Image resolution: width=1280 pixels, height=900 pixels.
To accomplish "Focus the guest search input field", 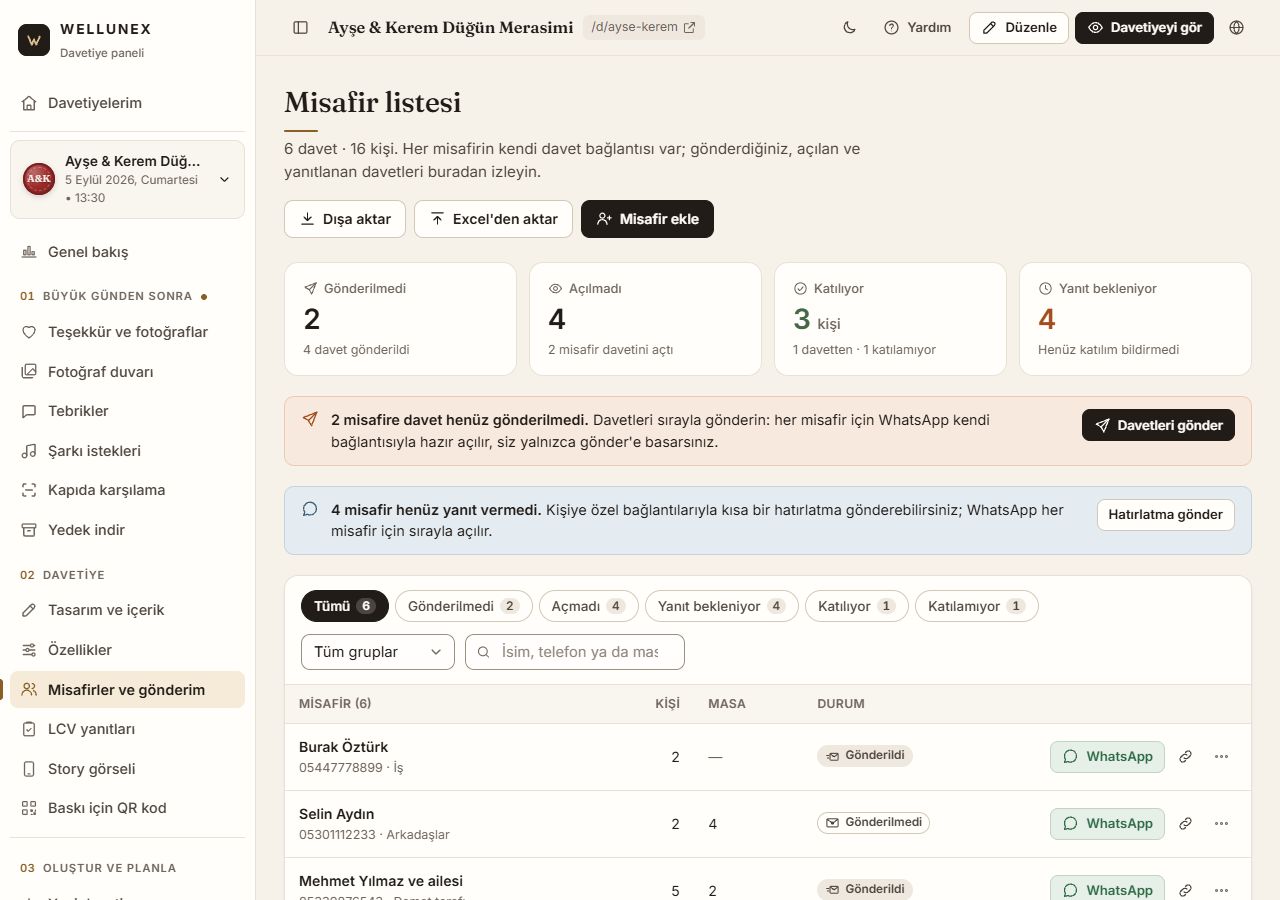I will coord(575,652).
